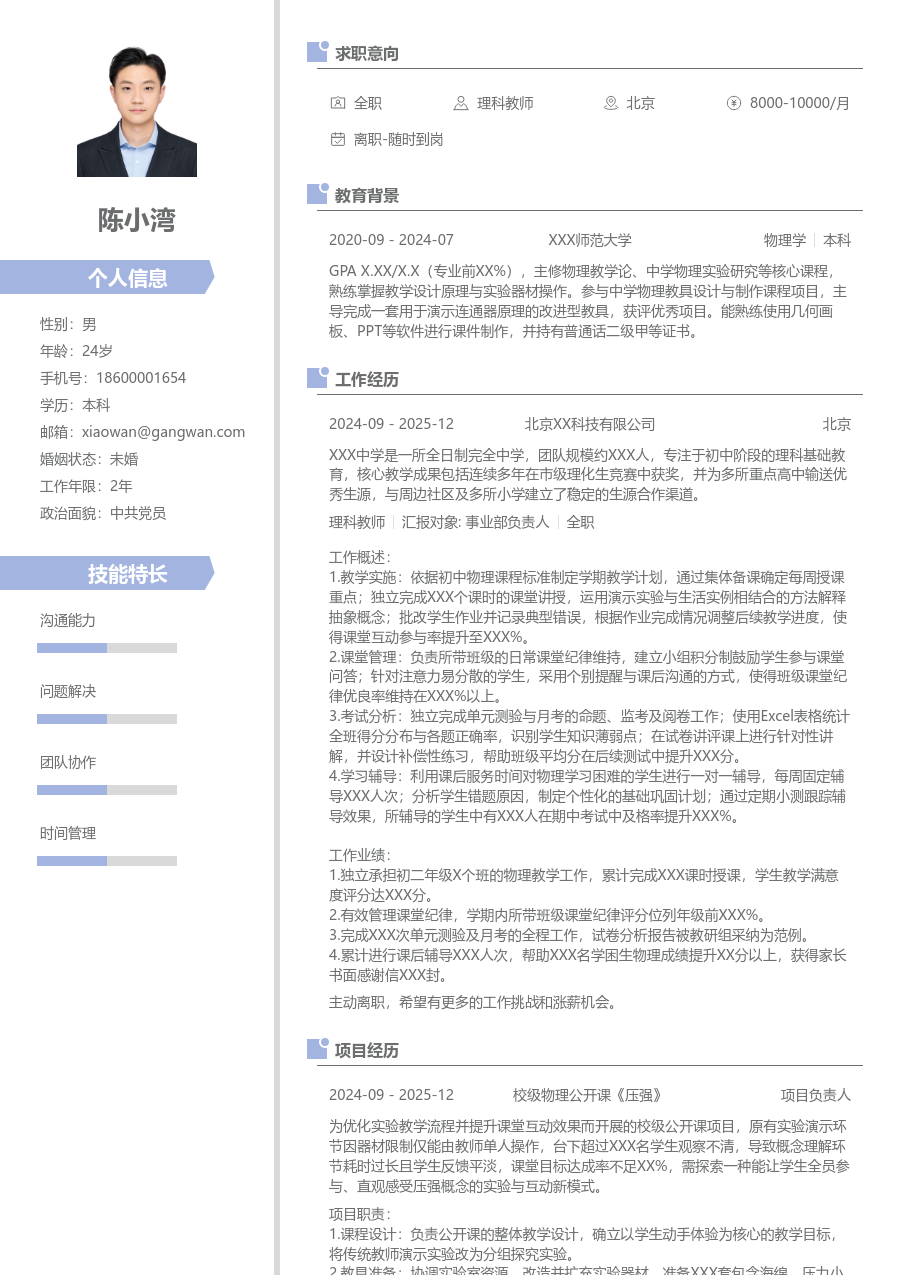Click the 沟通能力 skill level bar

(x=107, y=648)
